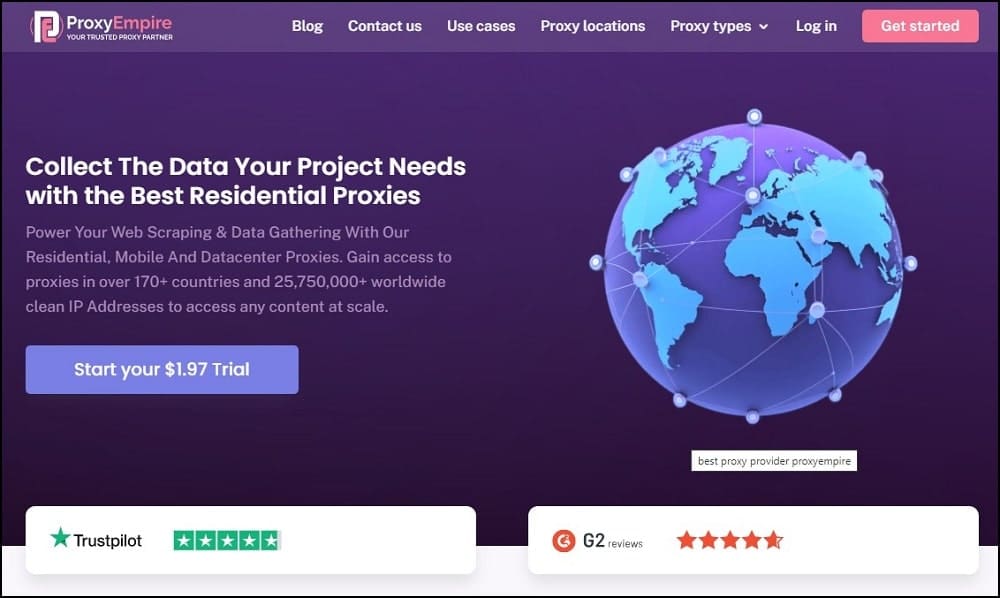Click the G2 red circle logo
1000x598 pixels.
pos(564,541)
